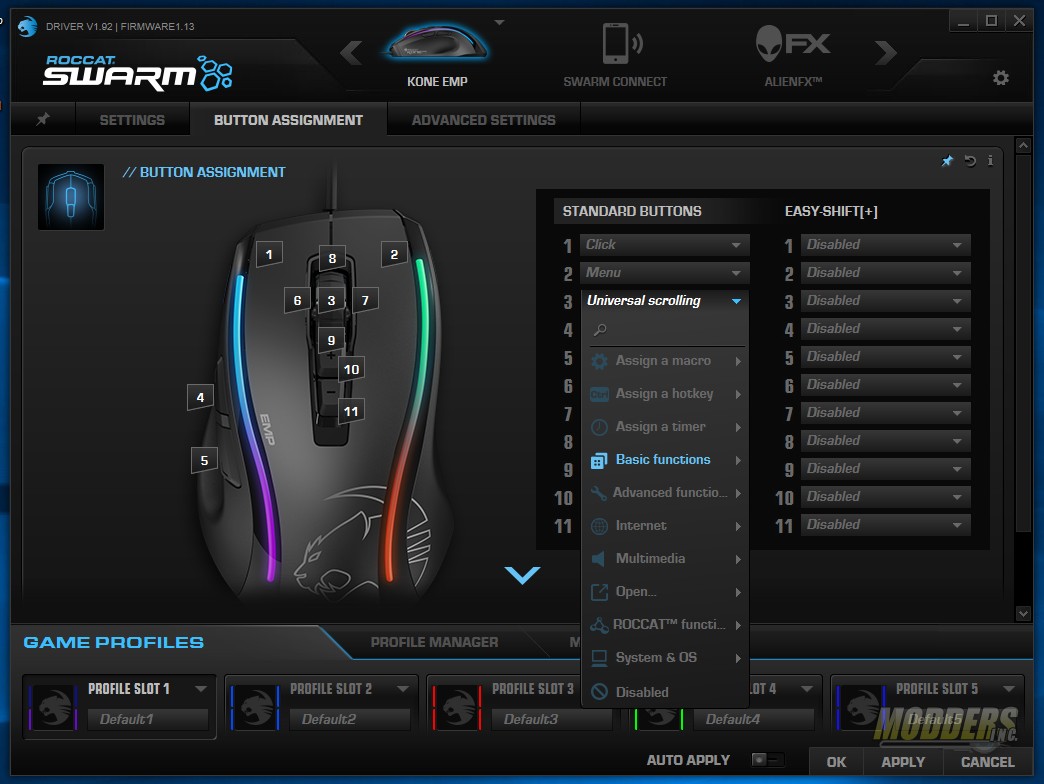This screenshot has width=1044, height=784.
Task: Select scroll up button 8 marker
Action: [x=332, y=258]
